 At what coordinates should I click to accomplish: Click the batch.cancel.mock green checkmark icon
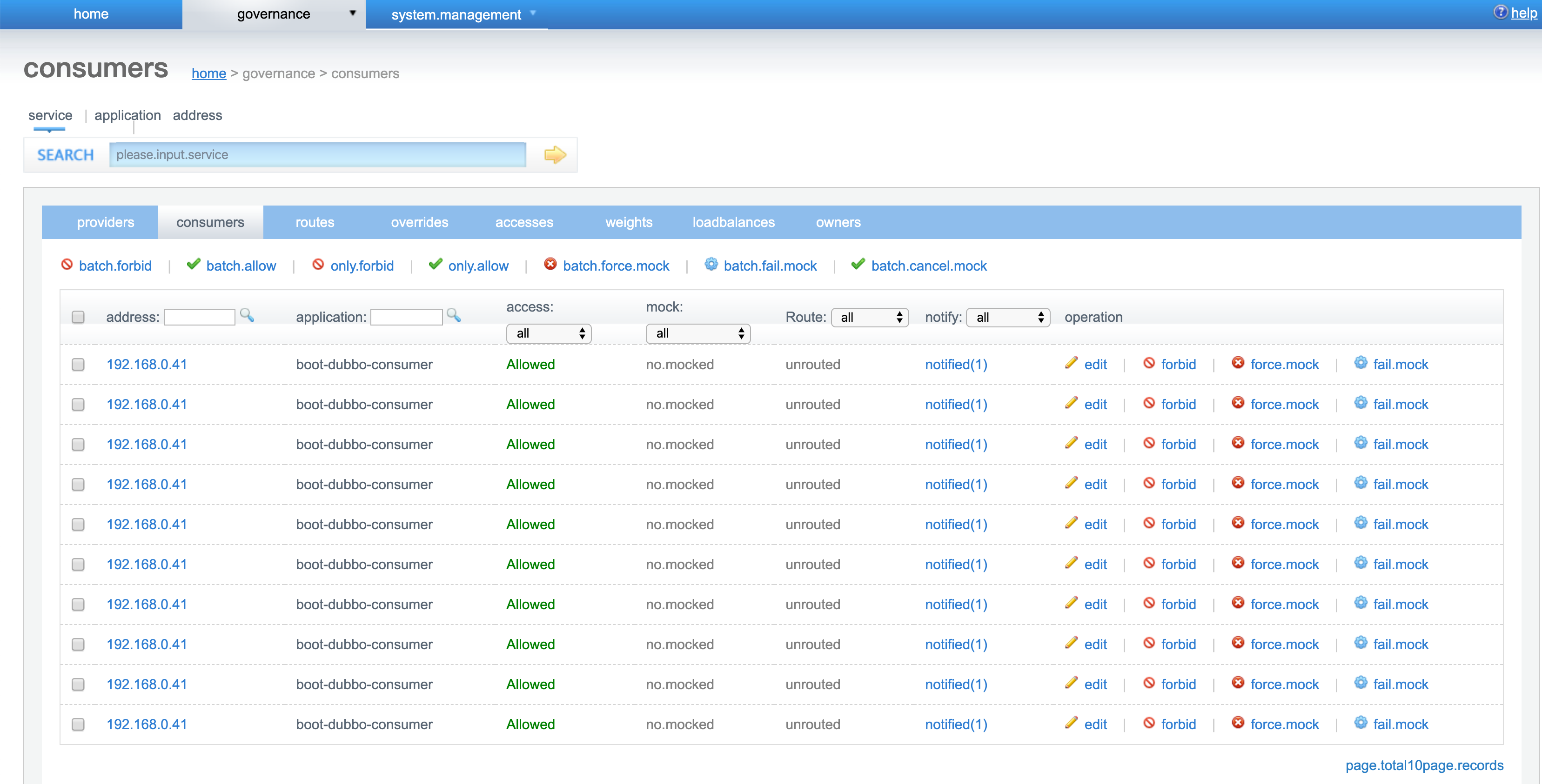tap(858, 264)
